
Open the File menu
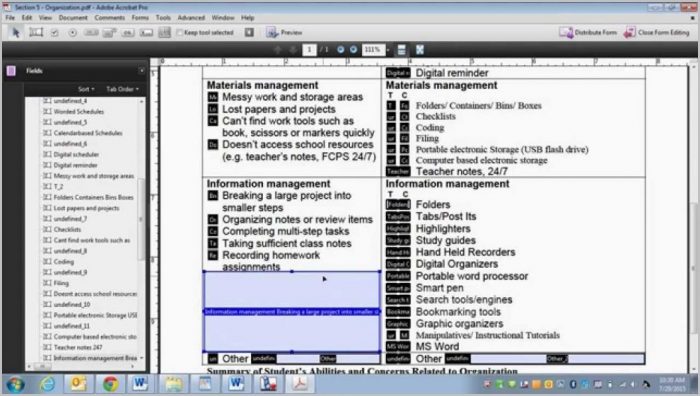coord(10,18)
